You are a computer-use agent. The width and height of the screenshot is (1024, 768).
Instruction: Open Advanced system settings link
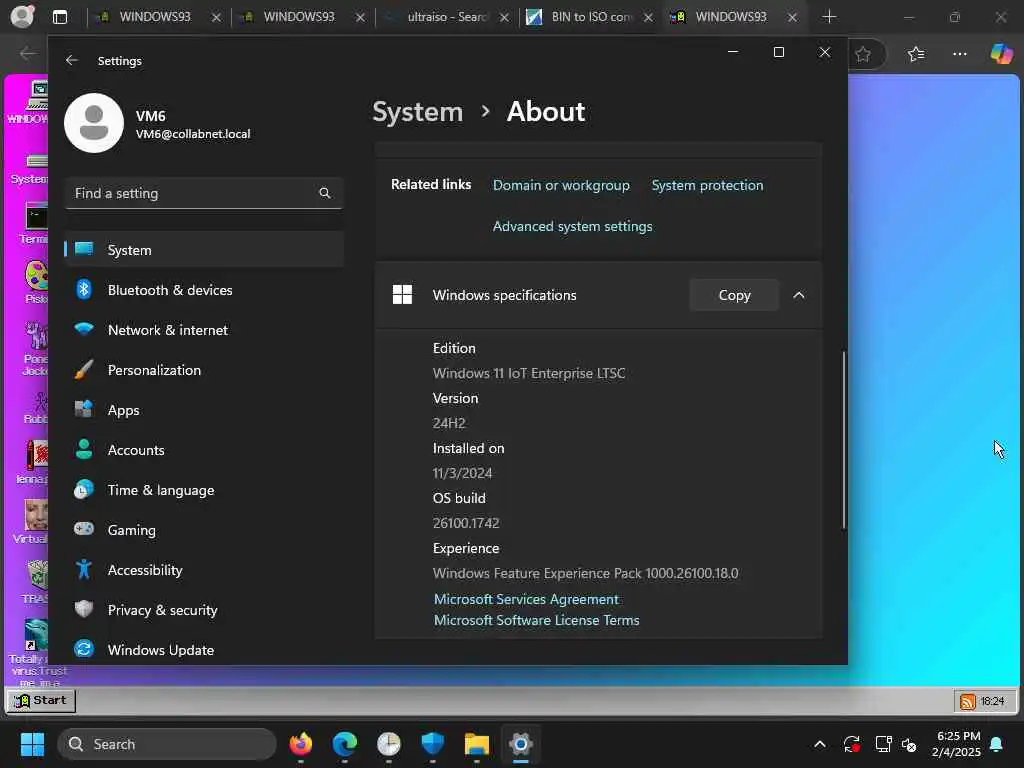coord(572,227)
